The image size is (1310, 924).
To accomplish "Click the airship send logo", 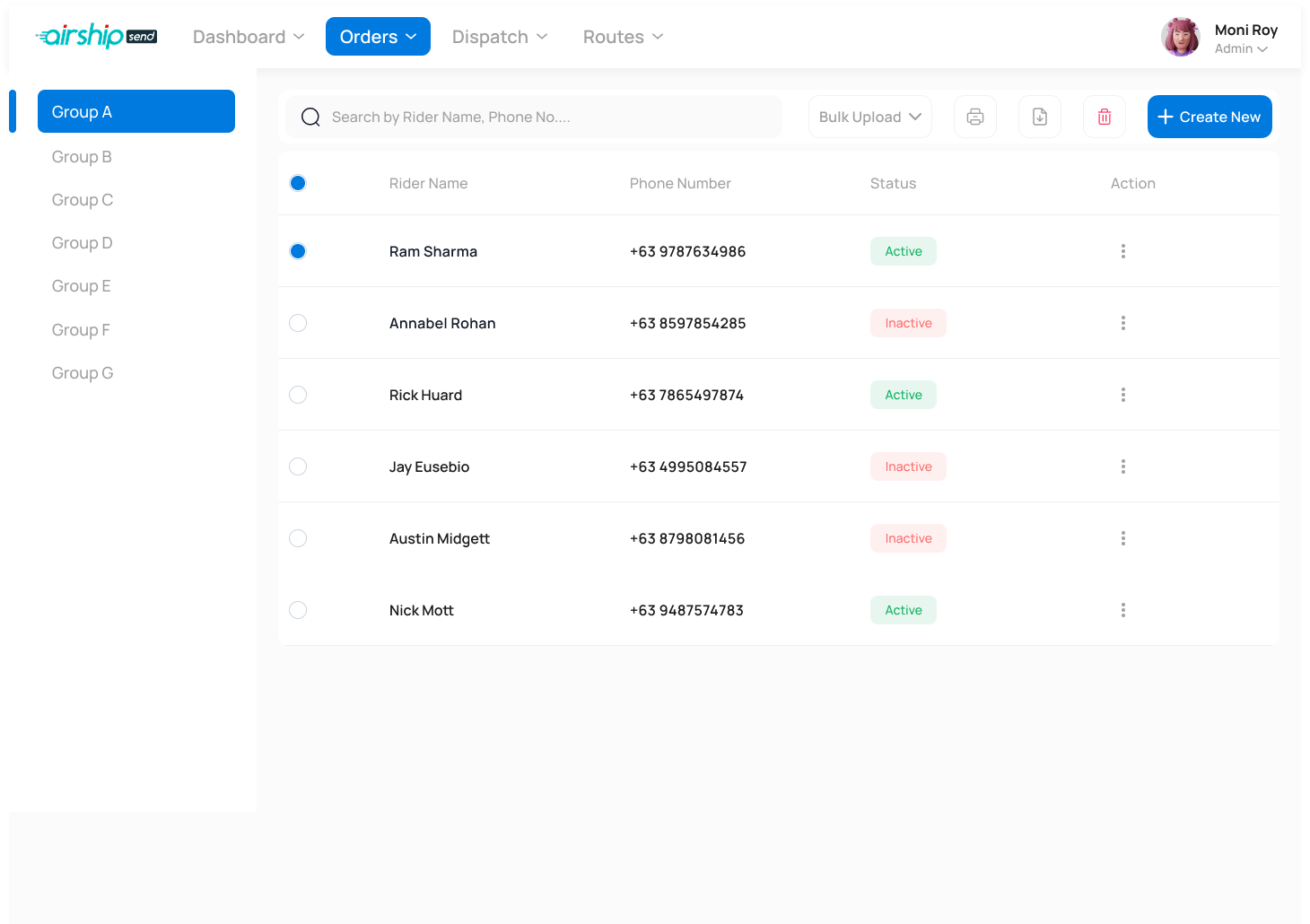I will click(96, 36).
